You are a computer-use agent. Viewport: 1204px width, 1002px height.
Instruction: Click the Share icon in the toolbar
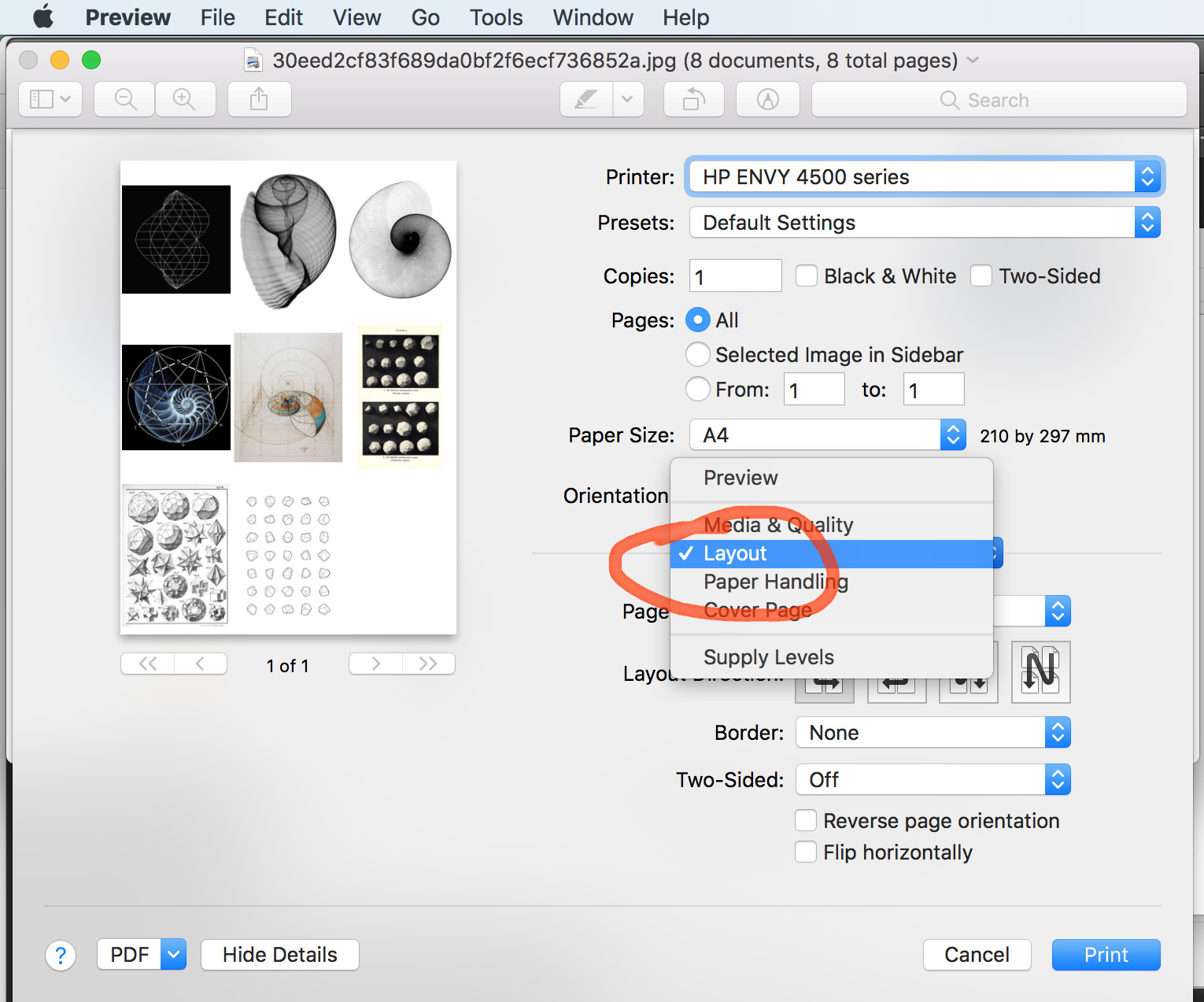pyautogui.click(x=259, y=99)
